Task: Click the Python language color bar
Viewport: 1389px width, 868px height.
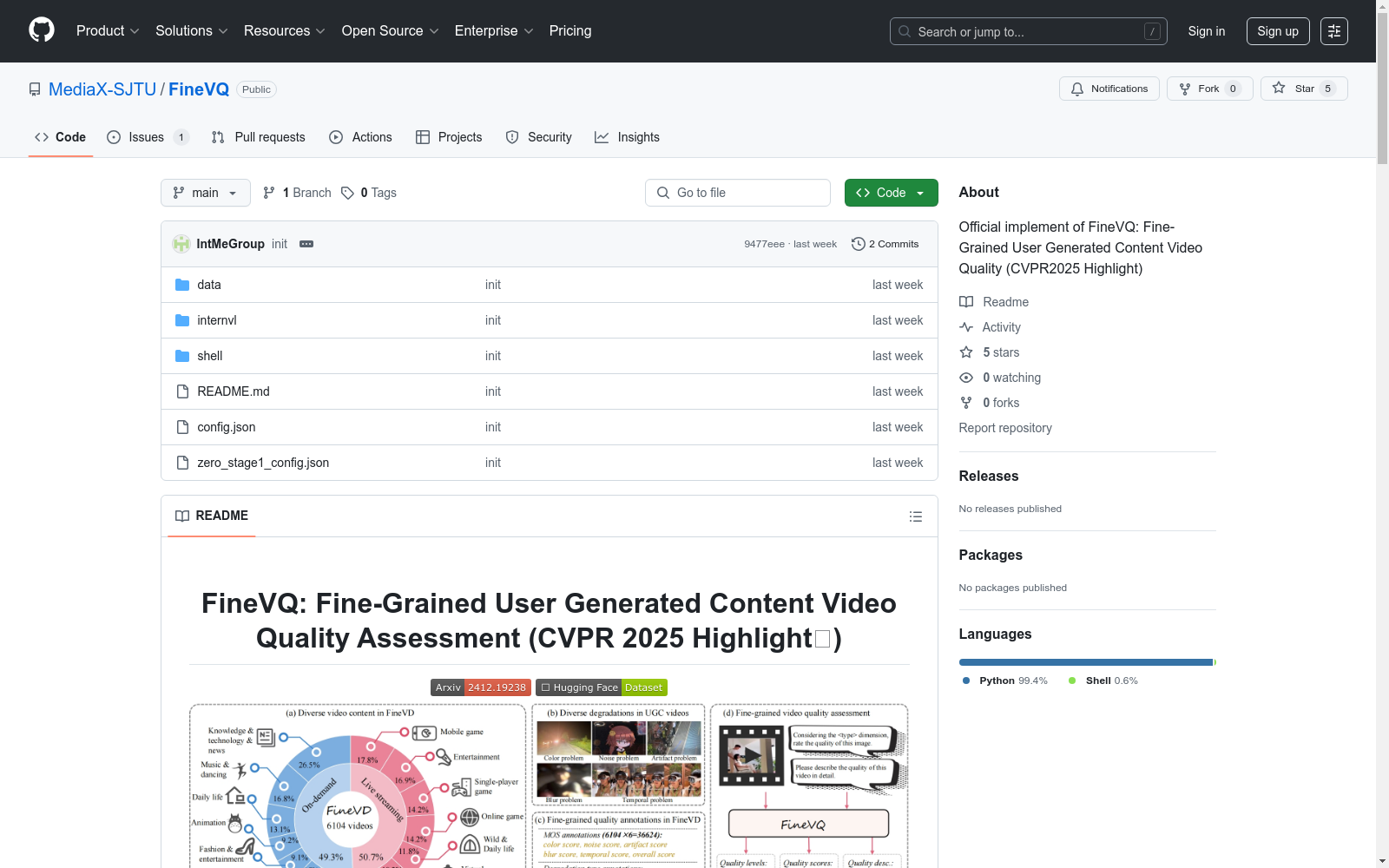Action: (x=1086, y=662)
